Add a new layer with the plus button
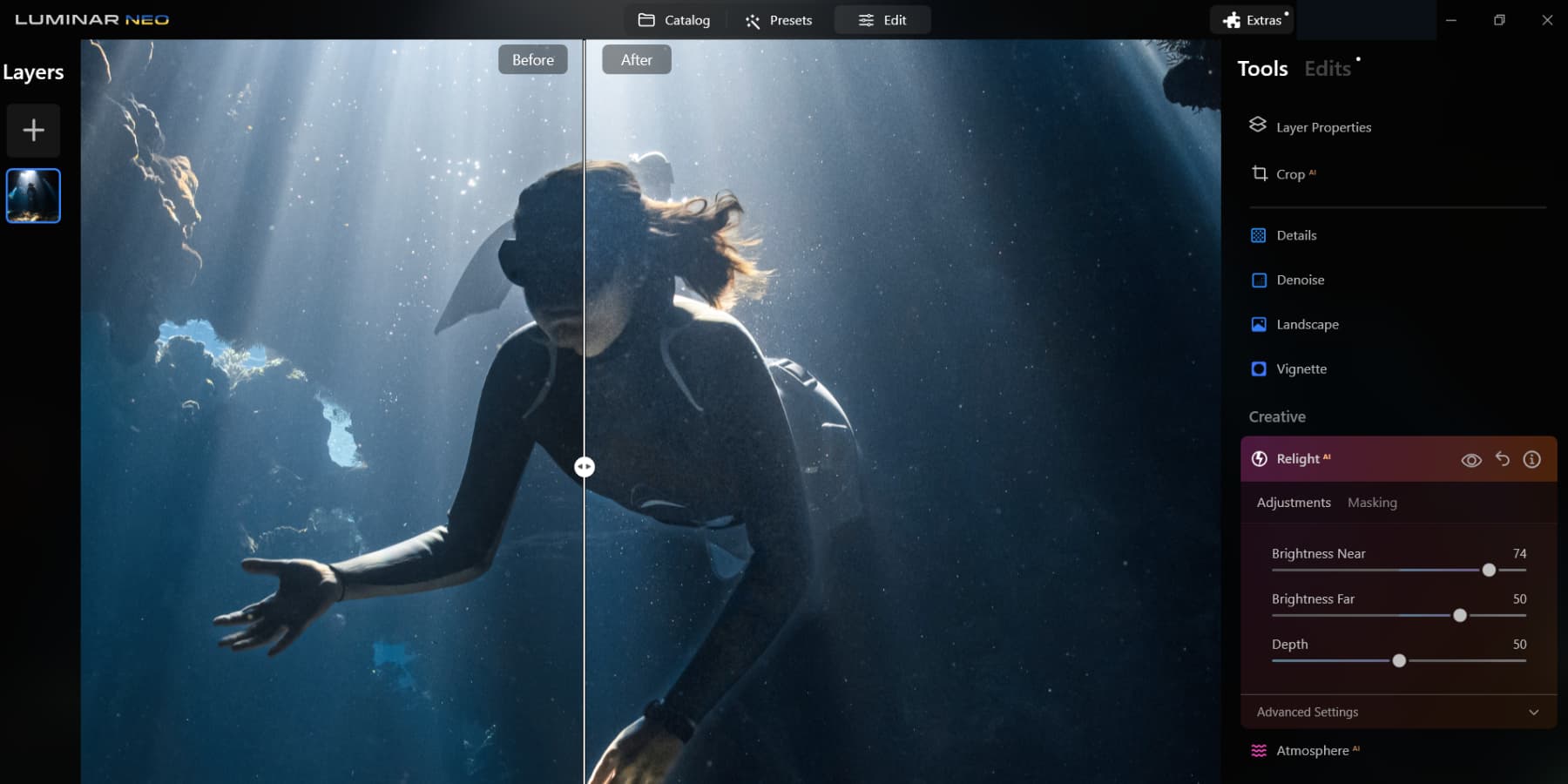This screenshot has height=784, width=1568. pyautogui.click(x=33, y=130)
